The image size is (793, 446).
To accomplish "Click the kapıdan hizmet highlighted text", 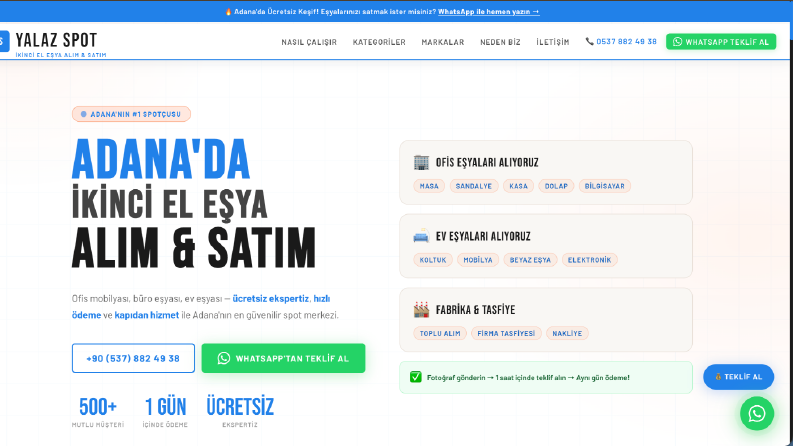I will point(147,315).
